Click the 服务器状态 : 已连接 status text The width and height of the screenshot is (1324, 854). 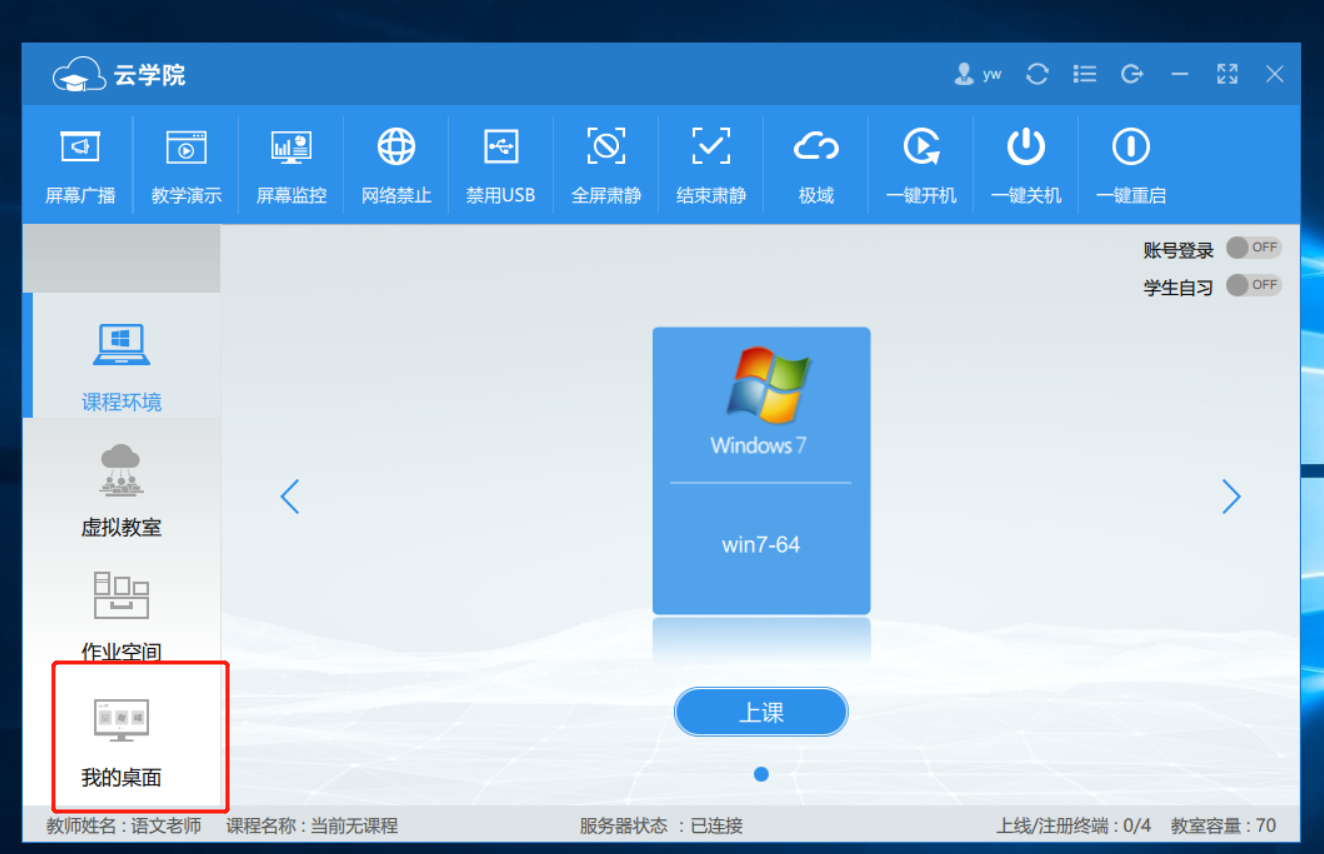tap(661, 826)
